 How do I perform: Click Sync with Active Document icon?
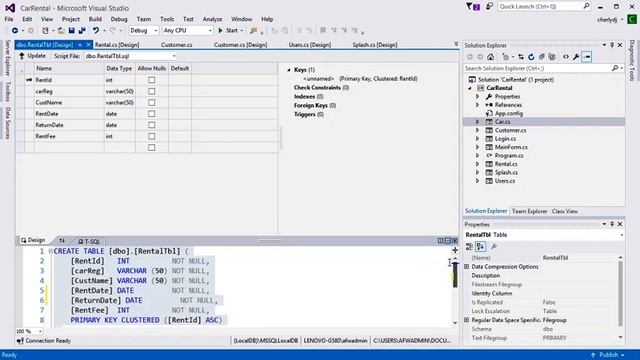[x=521, y=57]
